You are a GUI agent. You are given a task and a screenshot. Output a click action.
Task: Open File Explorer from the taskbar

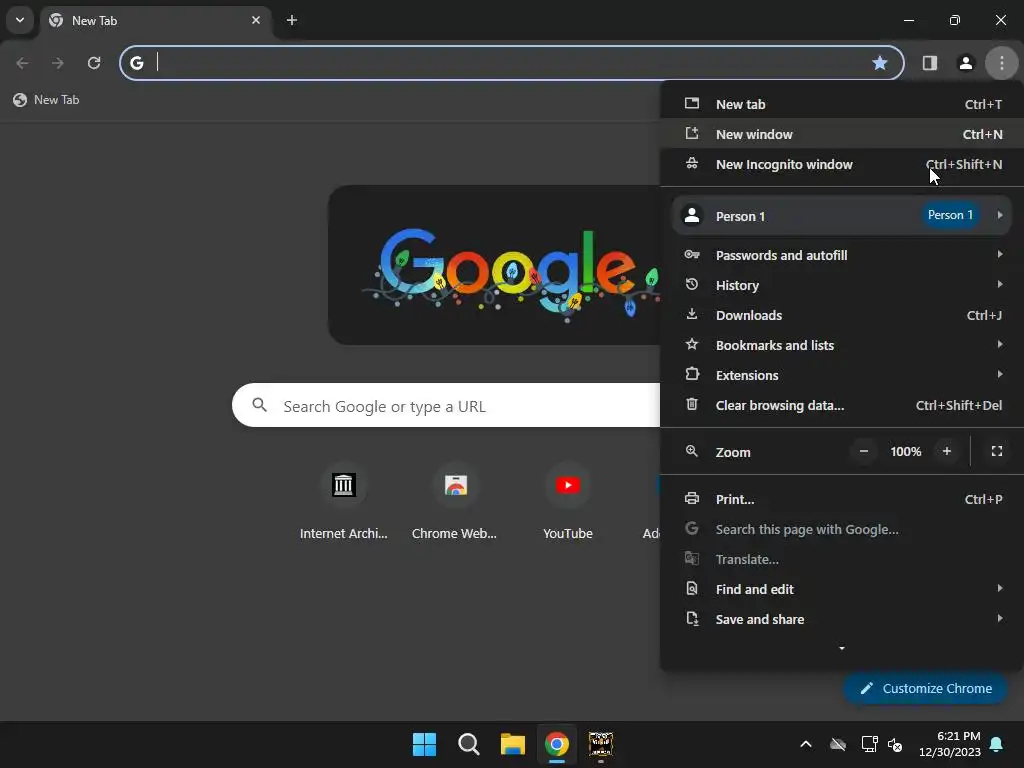coord(513,744)
